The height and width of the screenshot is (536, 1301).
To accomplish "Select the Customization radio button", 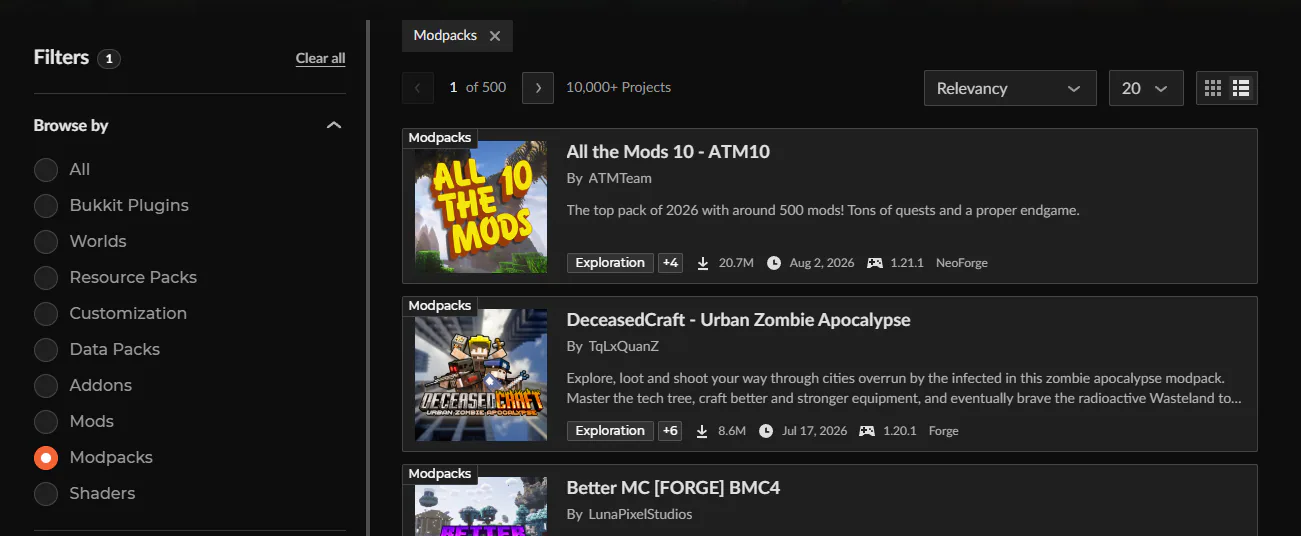I will click(x=46, y=314).
